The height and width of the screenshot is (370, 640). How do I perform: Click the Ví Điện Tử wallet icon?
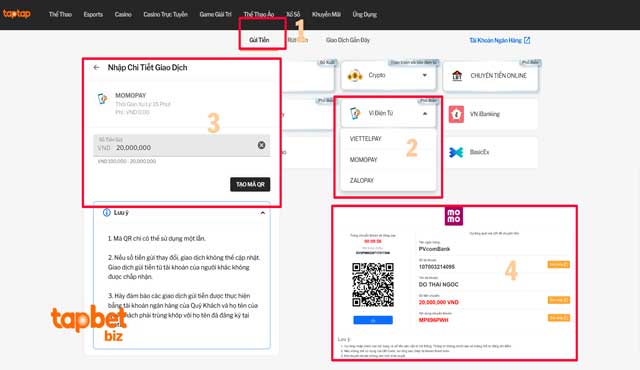[356, 113]
